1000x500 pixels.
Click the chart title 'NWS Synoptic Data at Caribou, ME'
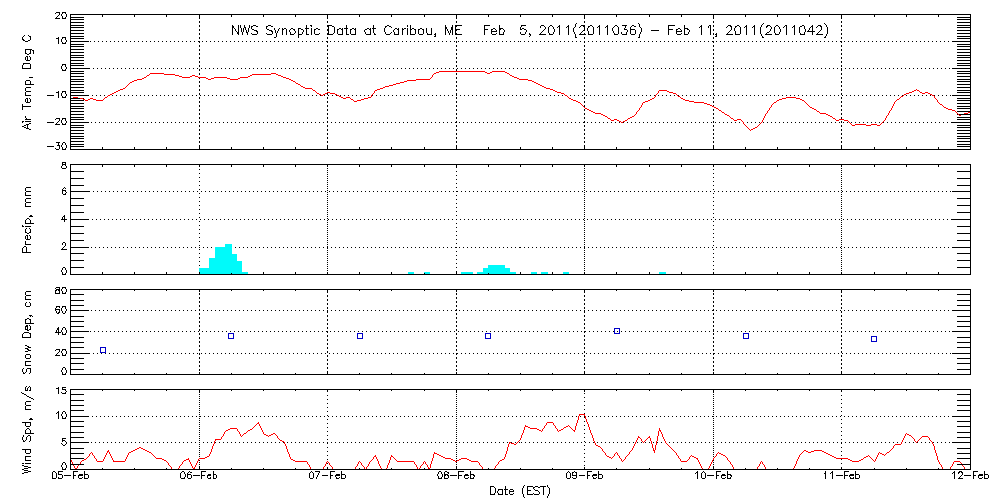pos(347,31)
